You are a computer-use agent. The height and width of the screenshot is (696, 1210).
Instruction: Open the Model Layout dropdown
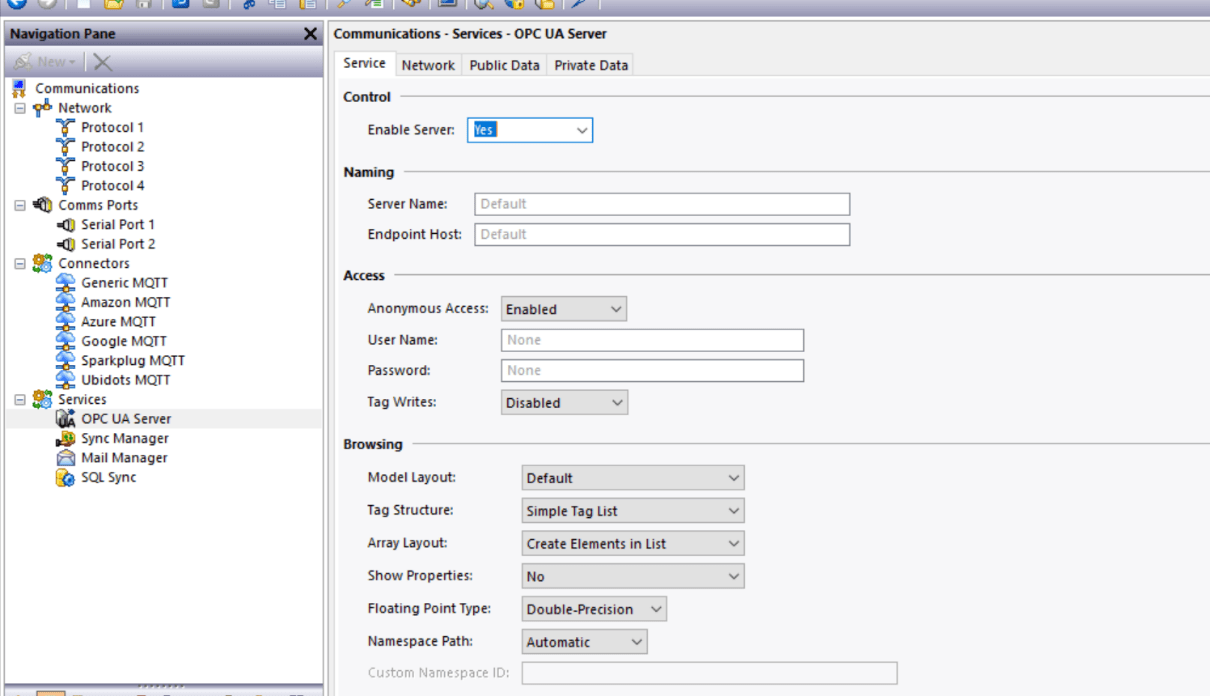pyautogui.click(x=633, y=478)
